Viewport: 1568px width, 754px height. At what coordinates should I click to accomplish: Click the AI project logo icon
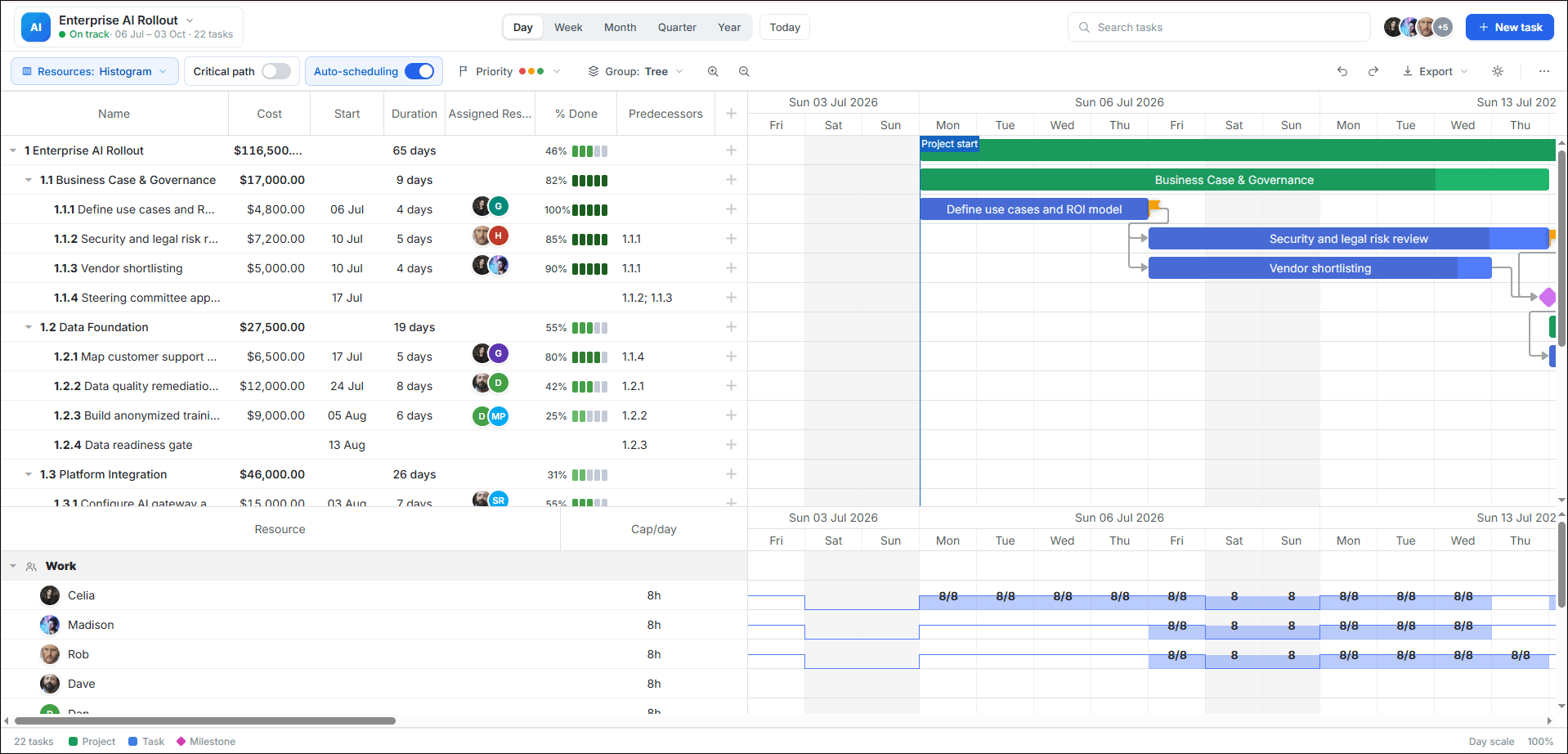tap(36, 27)
